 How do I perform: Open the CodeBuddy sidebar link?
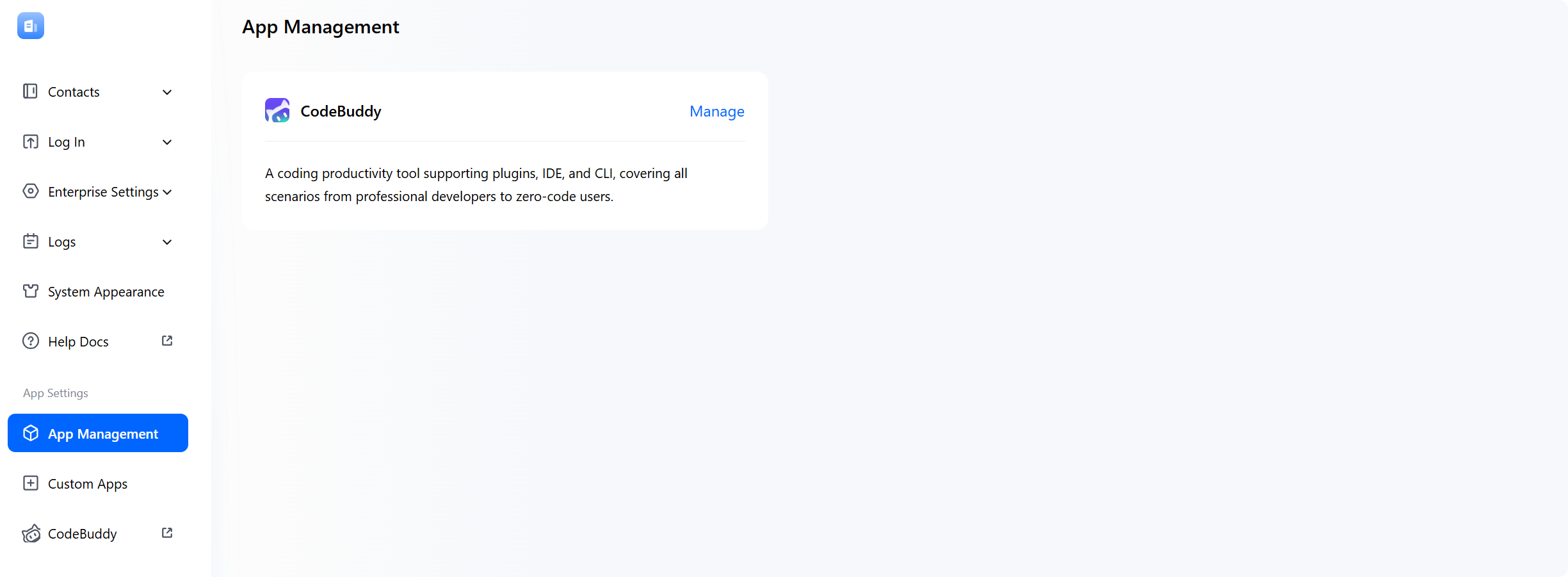[x=98, y=533]
